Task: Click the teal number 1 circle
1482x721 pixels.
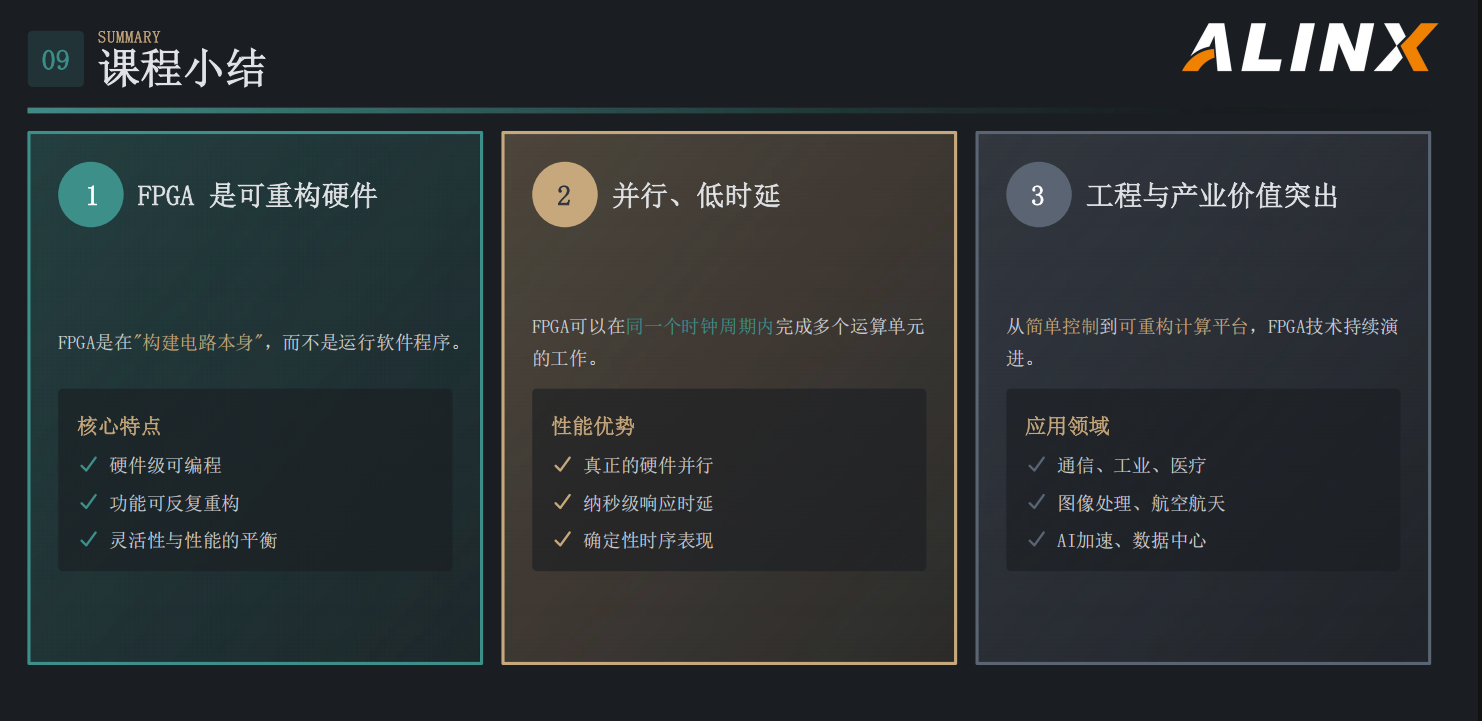Action: pyautogui.click(x=91, y=195)
